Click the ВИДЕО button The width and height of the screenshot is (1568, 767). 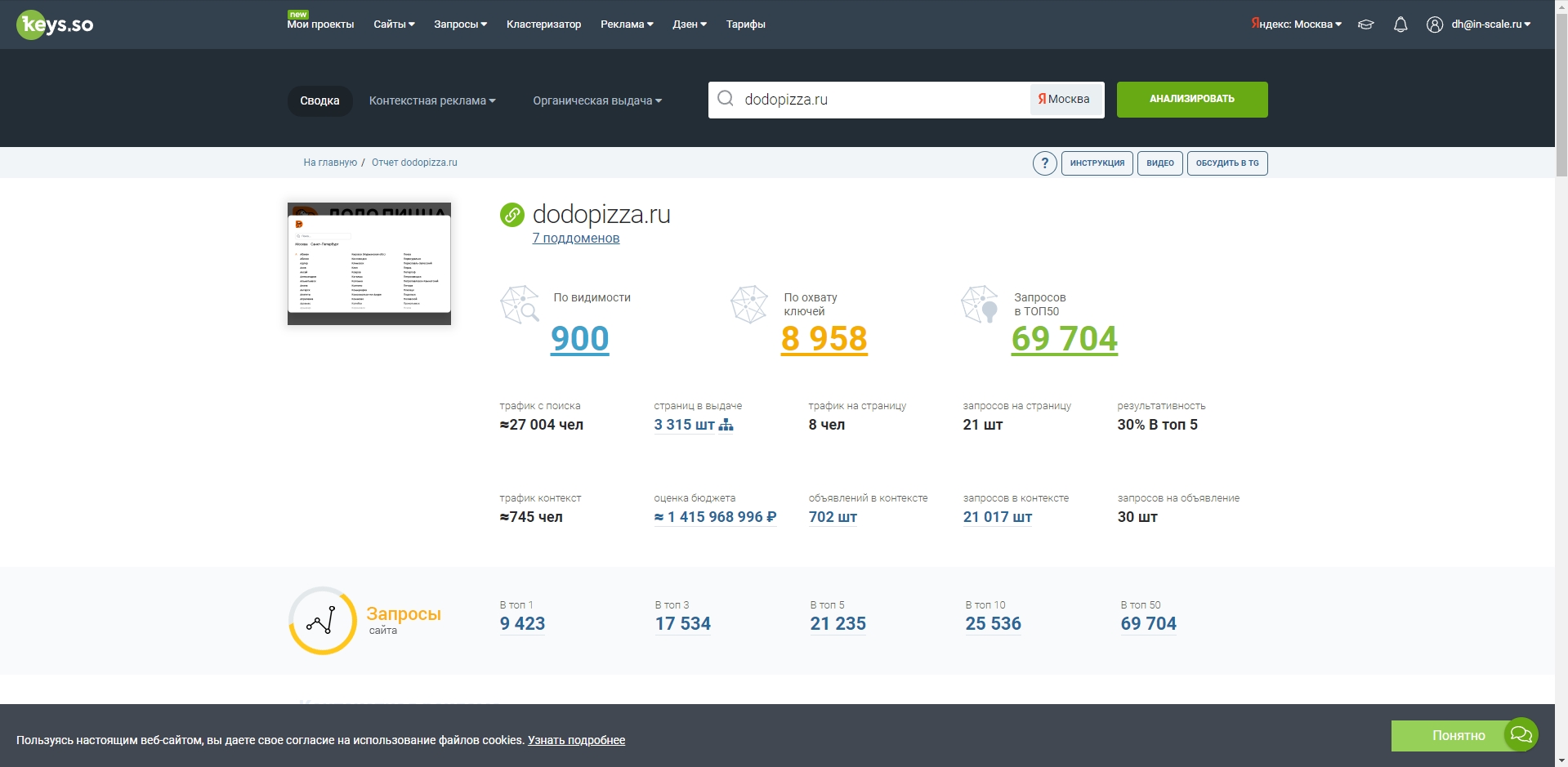tap(1160, 163)
